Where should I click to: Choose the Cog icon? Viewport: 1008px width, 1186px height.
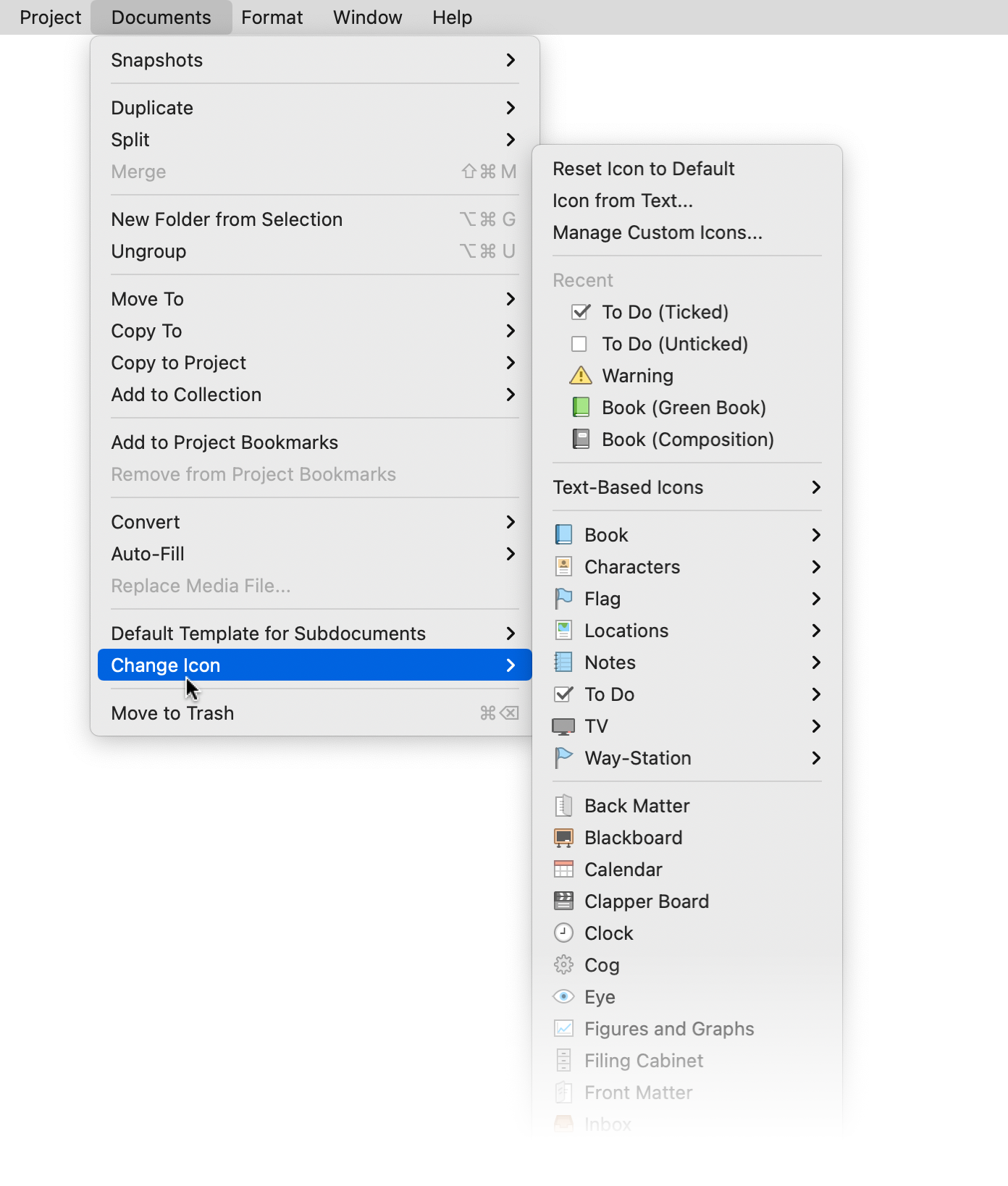601,965
